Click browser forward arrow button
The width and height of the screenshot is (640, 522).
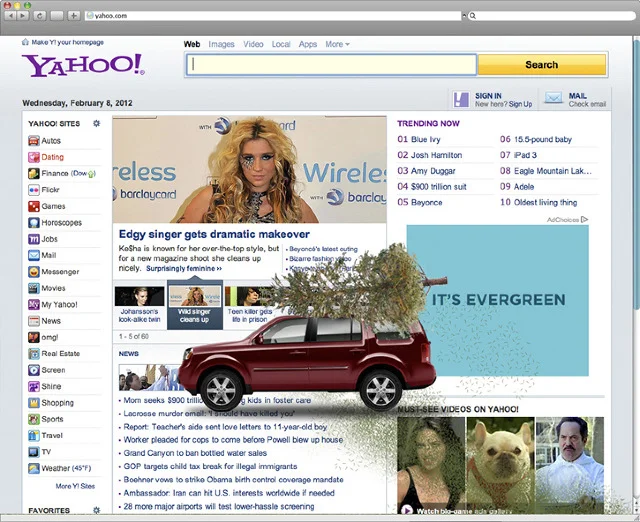[23, 16]
